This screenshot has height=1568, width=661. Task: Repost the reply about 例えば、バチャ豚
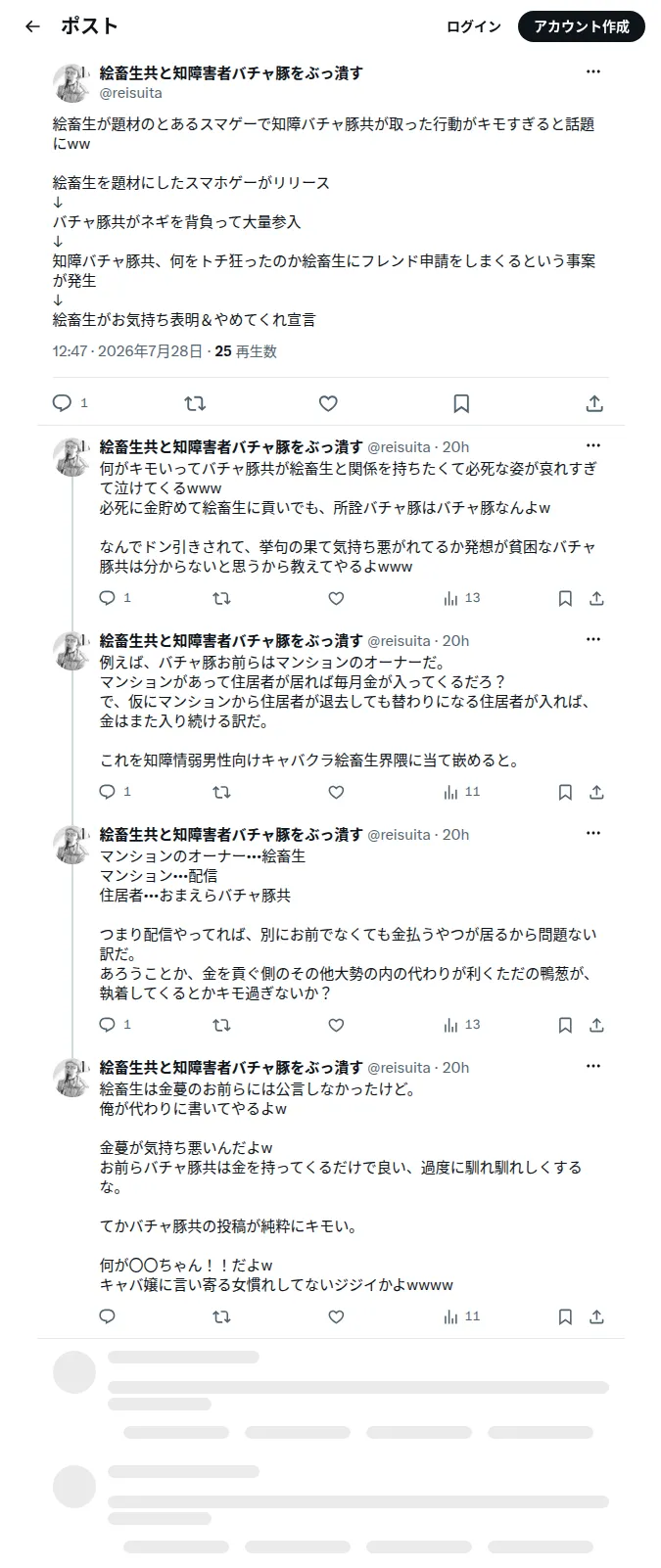(x=222, y=792)
